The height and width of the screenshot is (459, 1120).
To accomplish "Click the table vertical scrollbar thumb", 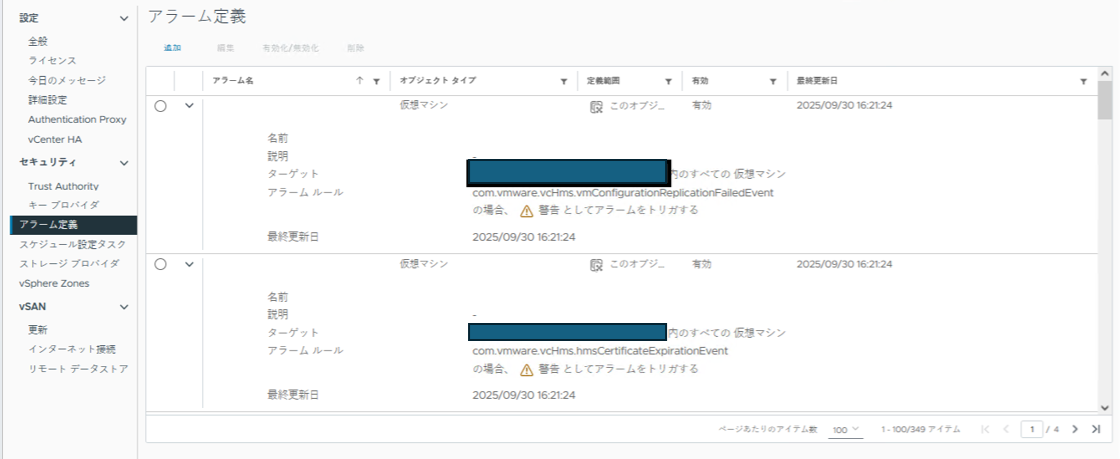I will pos(1104,101).
